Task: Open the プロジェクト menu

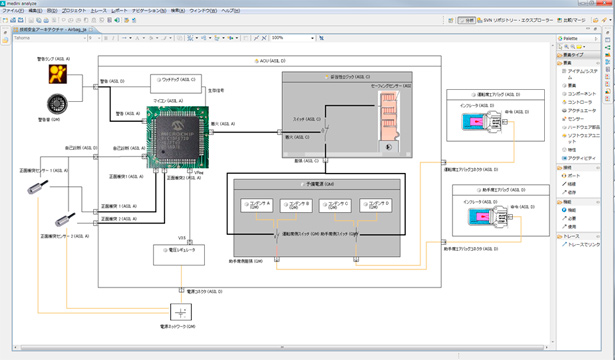Action: pos(73,11)
